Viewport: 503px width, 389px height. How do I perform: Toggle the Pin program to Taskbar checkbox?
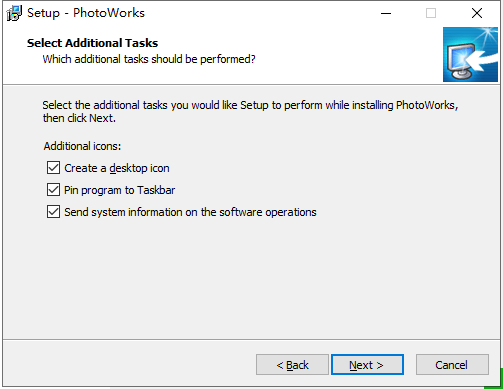[x=53, y=190]
